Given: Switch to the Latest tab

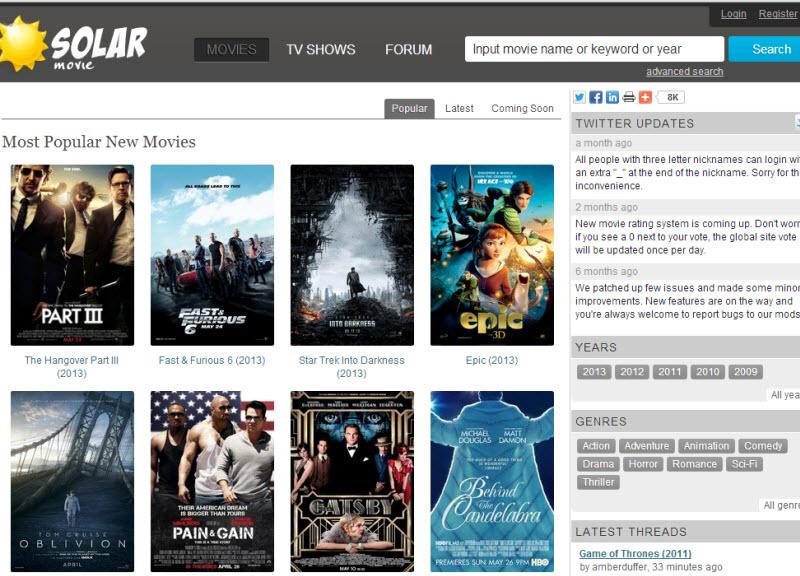Looking at the screenshot, I should pos(459,108).
